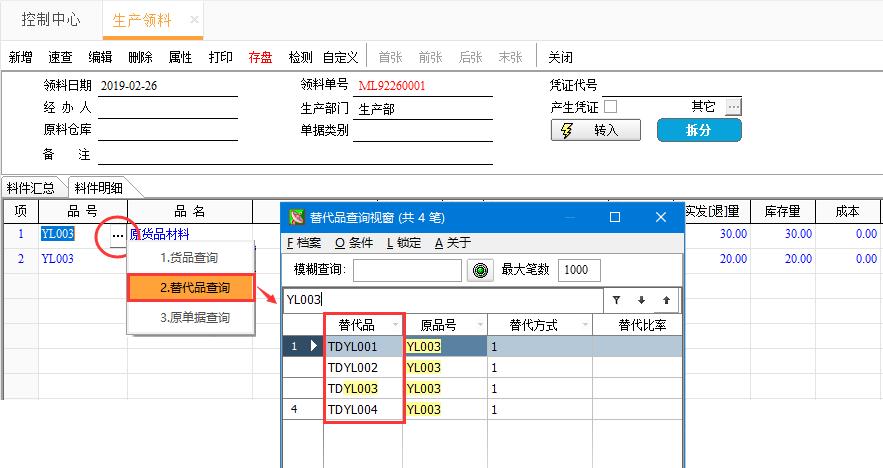Switch to the 料件汇总 tab
883x468 pixels.
click(31, 188)
